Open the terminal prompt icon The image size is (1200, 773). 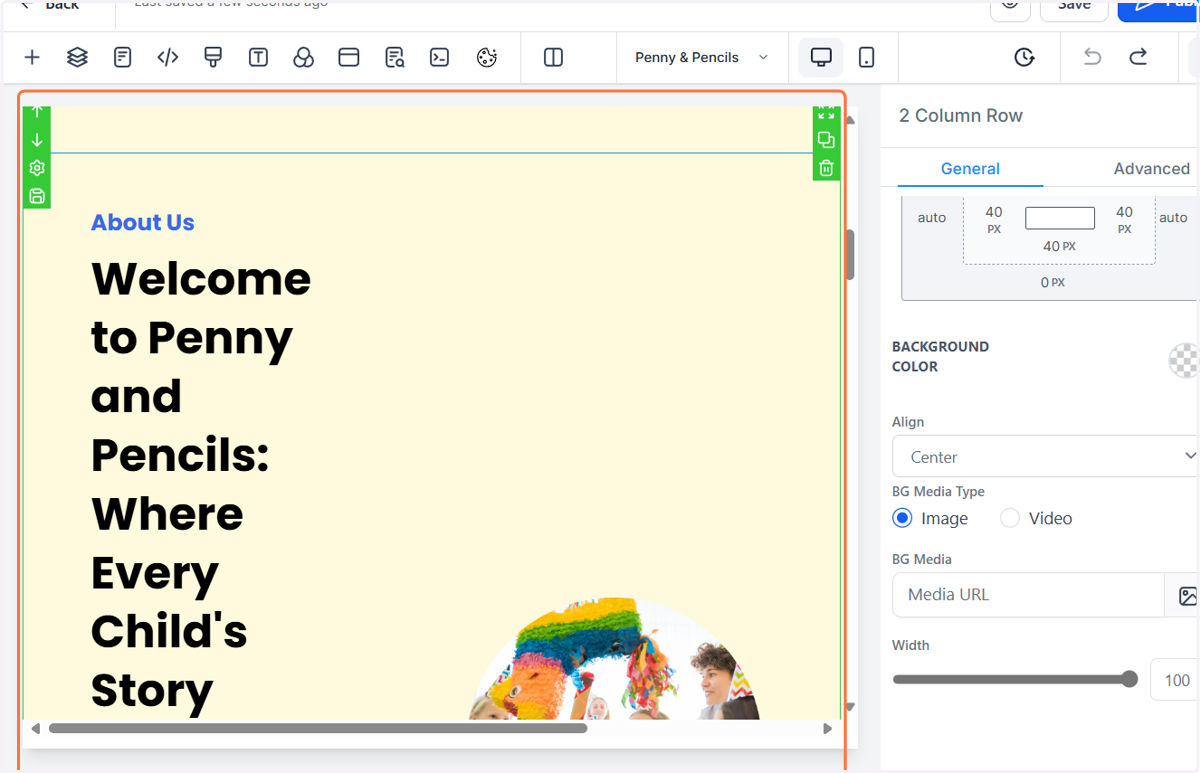click(439, 57)
